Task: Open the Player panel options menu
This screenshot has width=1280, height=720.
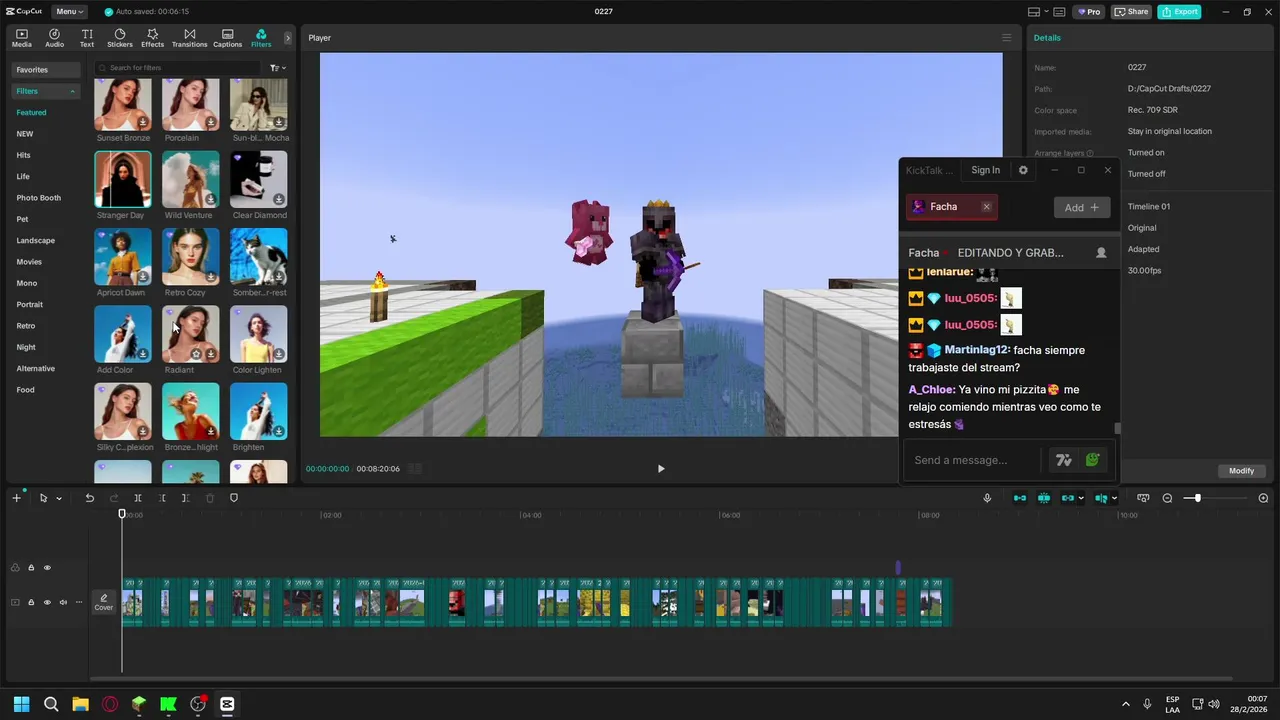Action: 1007,38
